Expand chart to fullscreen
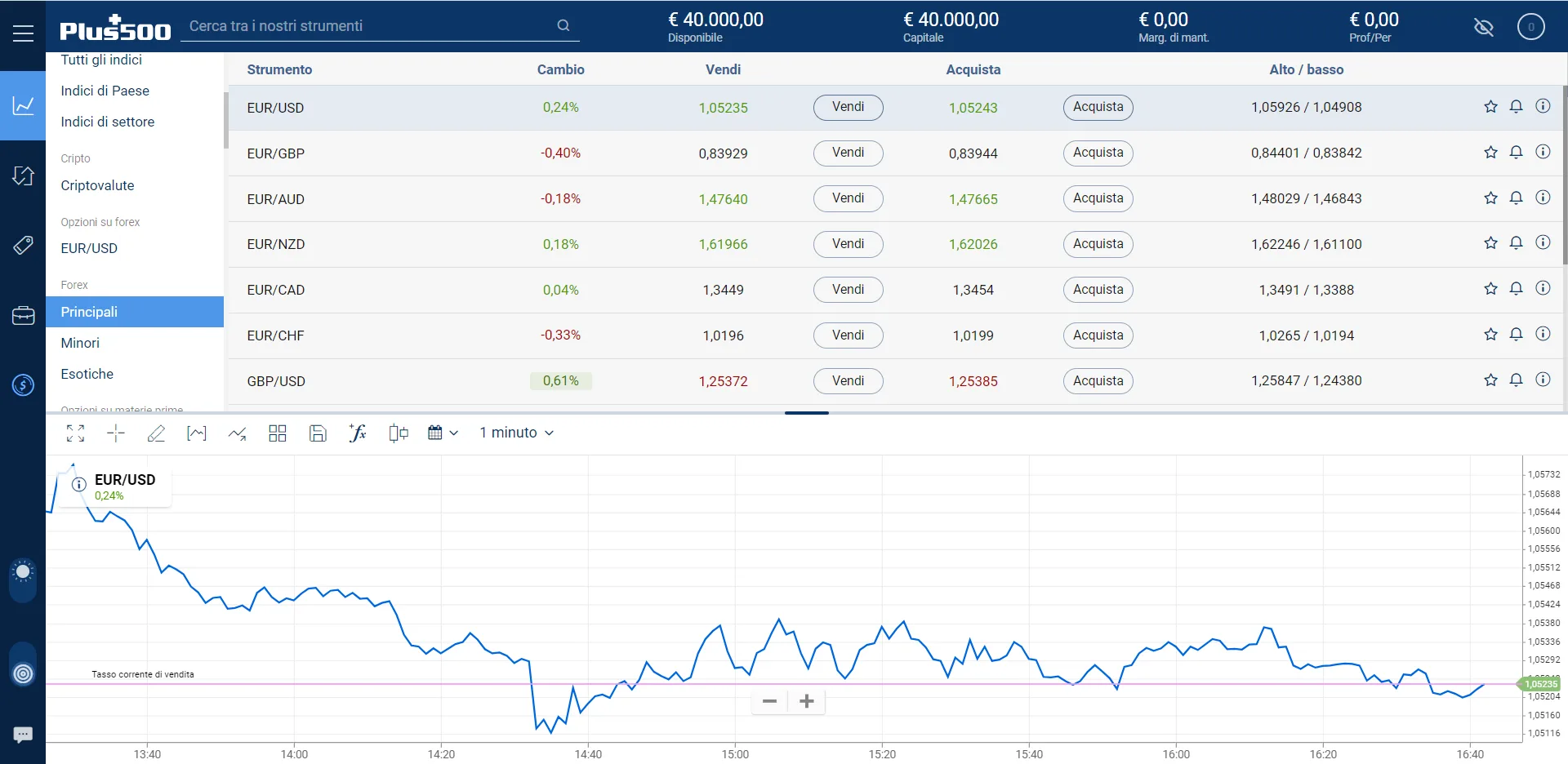1568x764 pixels. [x=75, y=433]
